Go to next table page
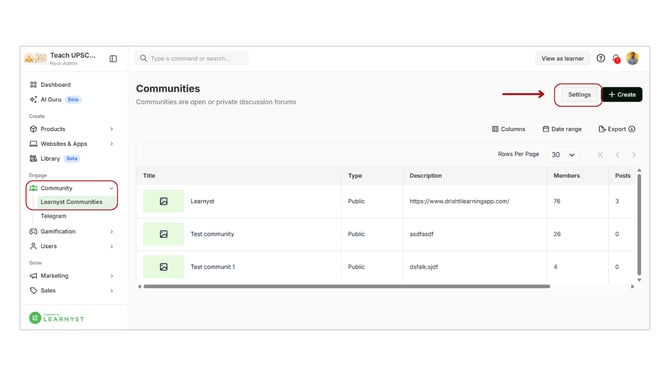 coord(634,155)
